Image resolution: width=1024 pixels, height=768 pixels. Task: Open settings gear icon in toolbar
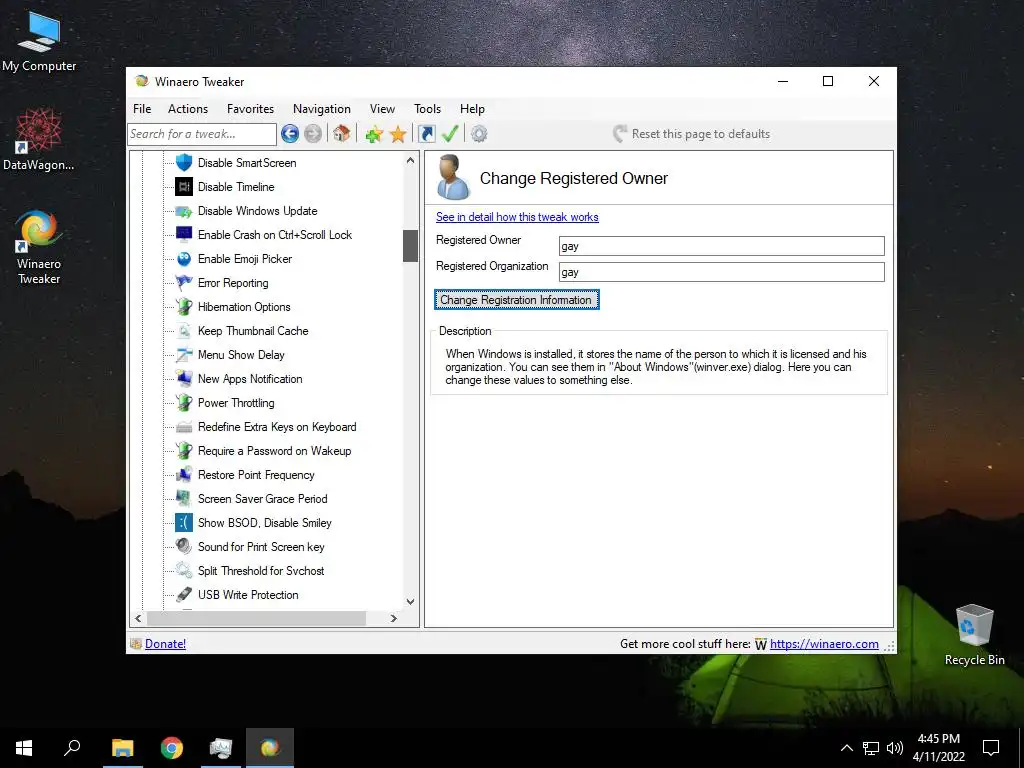coord(479,134)
